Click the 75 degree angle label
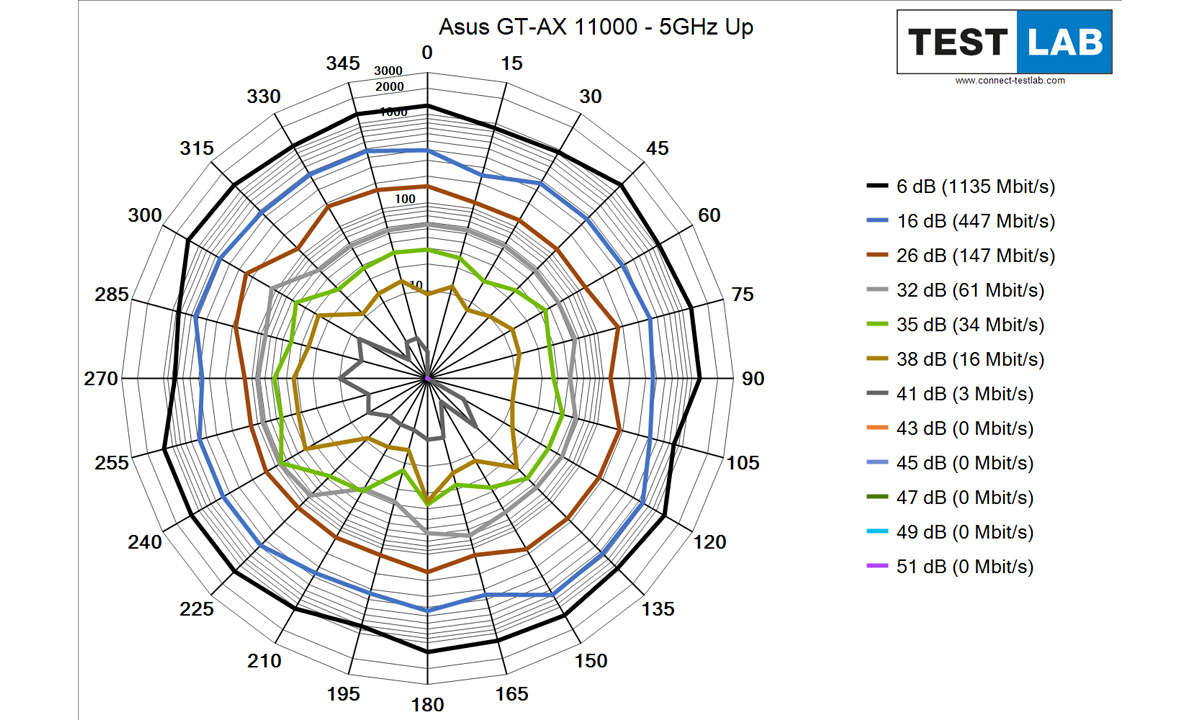This screenshot has width=1200, height=720. coord(742,294)
